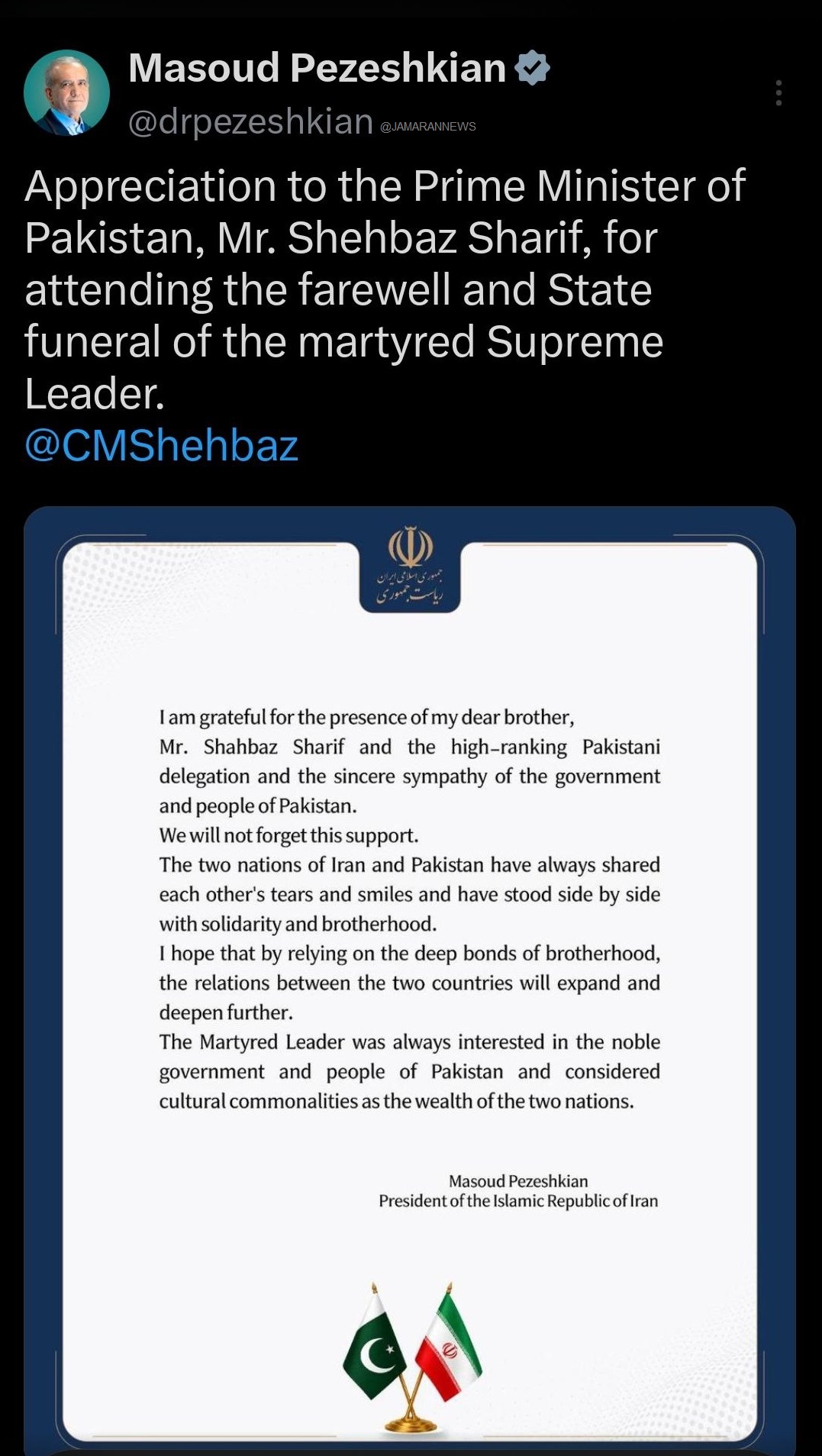The height and width of the screenshot is (1456, 822).
Task: Click the 'Masoud Pezeshkian' signature line
Action: pos(518,1181)
